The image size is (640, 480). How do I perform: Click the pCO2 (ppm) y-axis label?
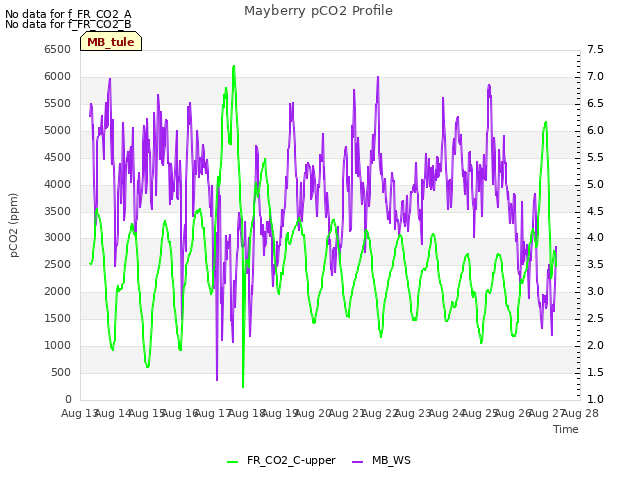tap(14, 225)
